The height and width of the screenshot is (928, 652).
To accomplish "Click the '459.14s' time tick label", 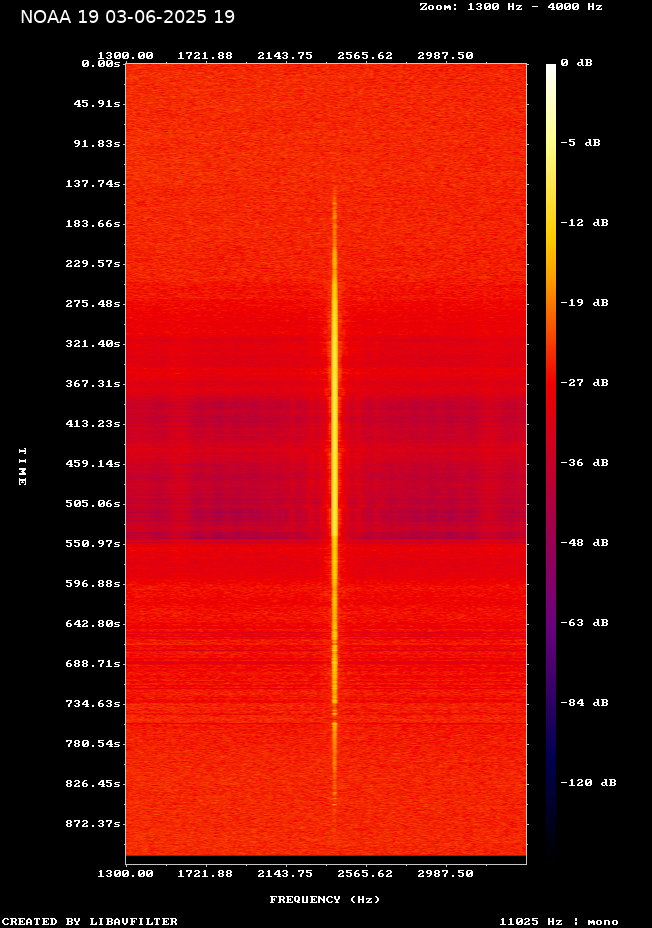I will pos(93,463).
